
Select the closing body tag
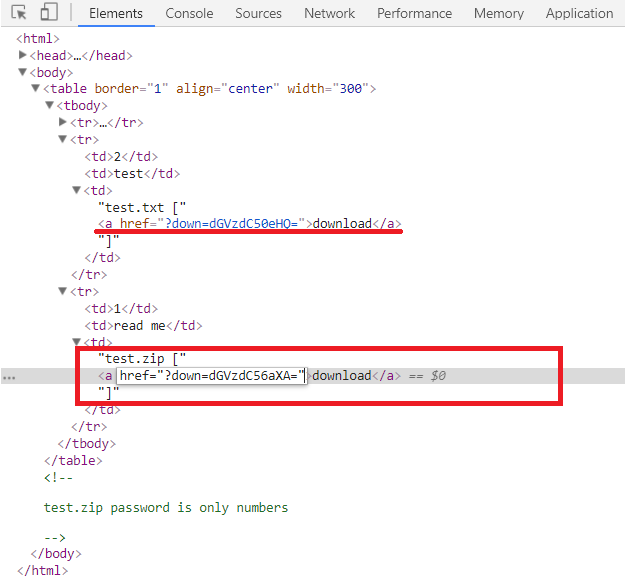point(56,554)
